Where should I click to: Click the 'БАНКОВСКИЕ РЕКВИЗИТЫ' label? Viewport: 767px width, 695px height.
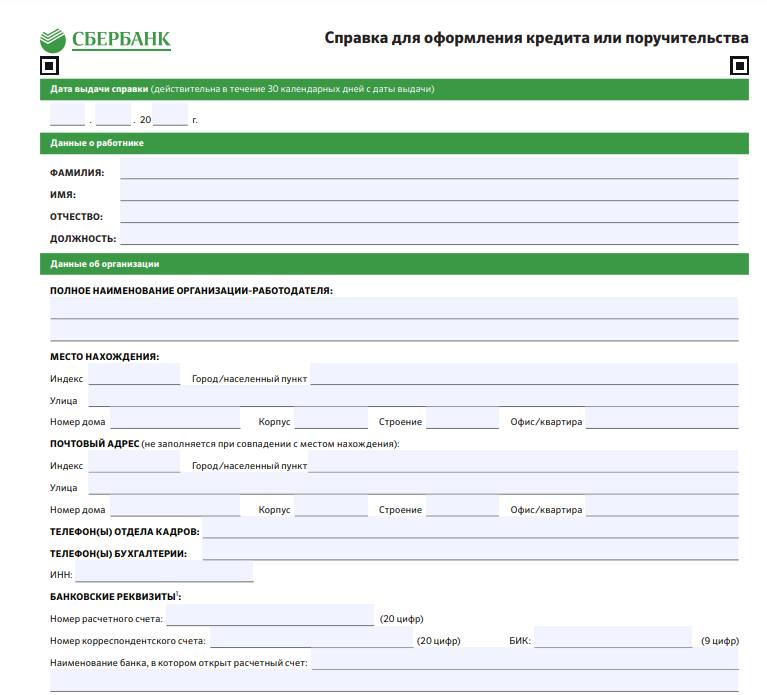(x=115, y=597)
